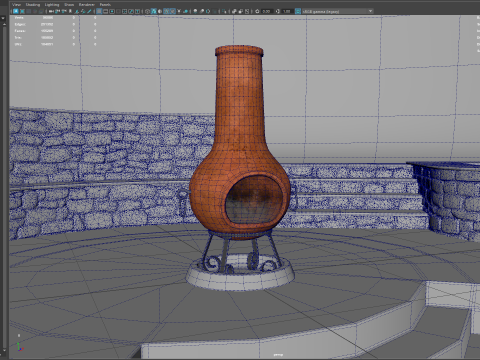The width and height of the screenshot is (480, 360).
Task: Toggle the Motion Blur icon
Action: [202, 11]
